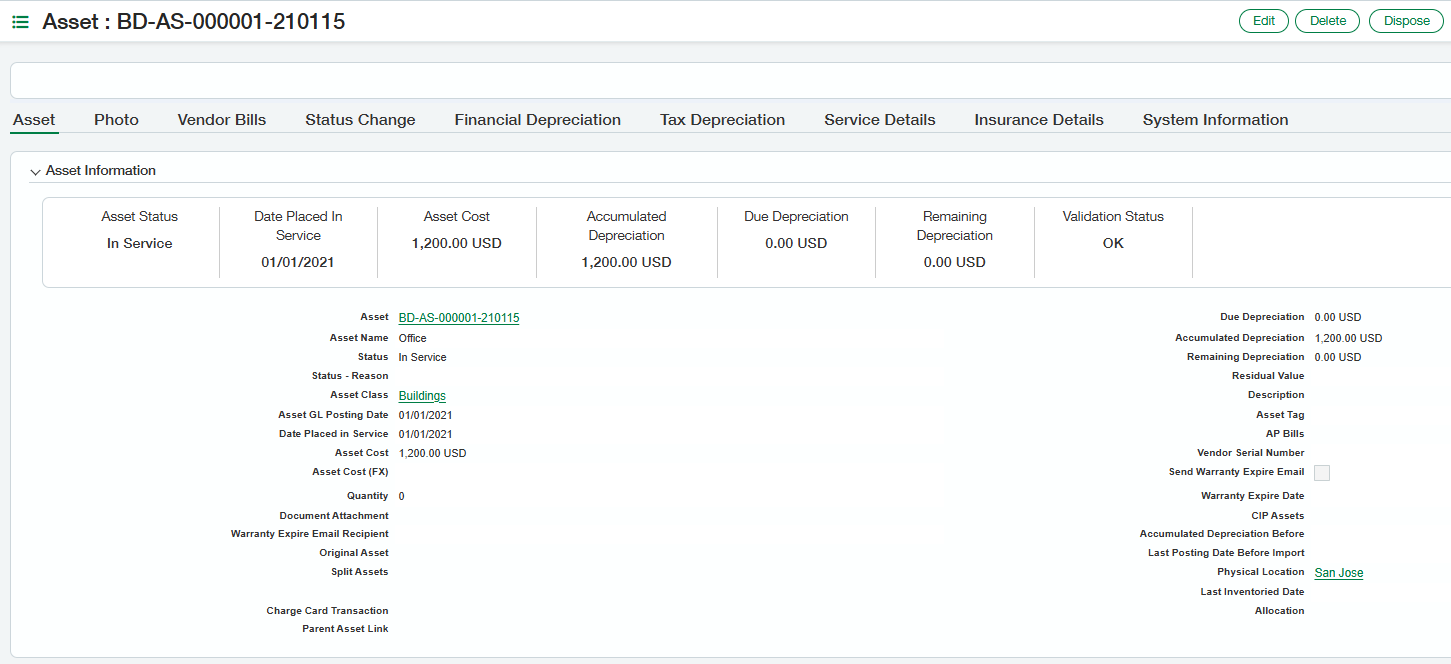Image resolution: width=1451 pixels, height=664 pixels.
Task: Collapse the Asset Information section
Action: click(36, 170)
